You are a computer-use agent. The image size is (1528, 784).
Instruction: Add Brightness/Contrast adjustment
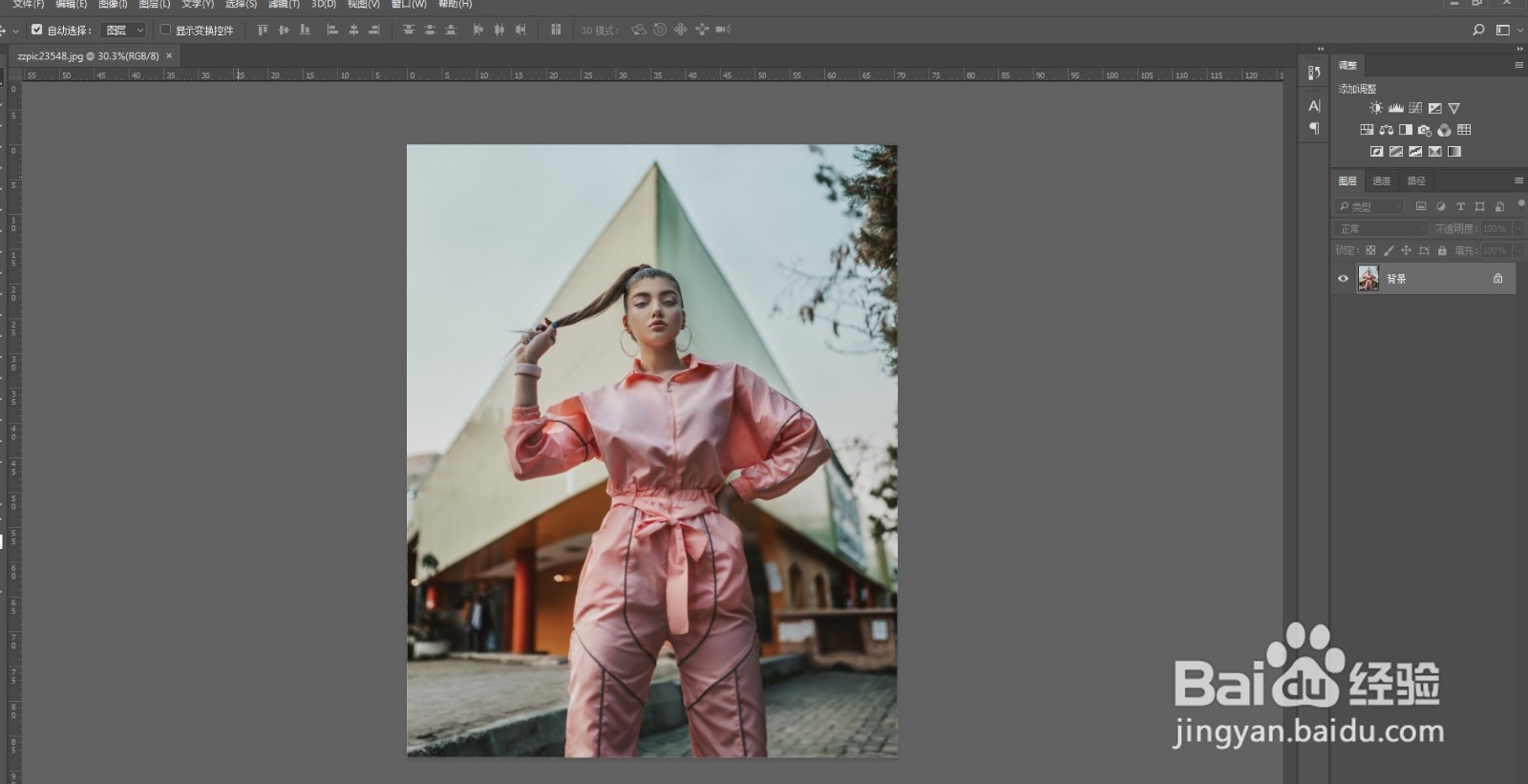tap(1376, 108)
